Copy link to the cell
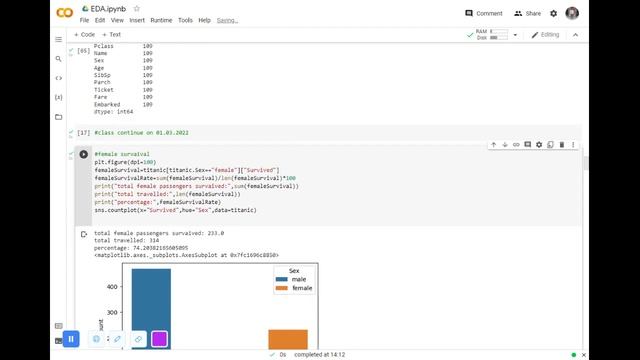 coord(516,144)
